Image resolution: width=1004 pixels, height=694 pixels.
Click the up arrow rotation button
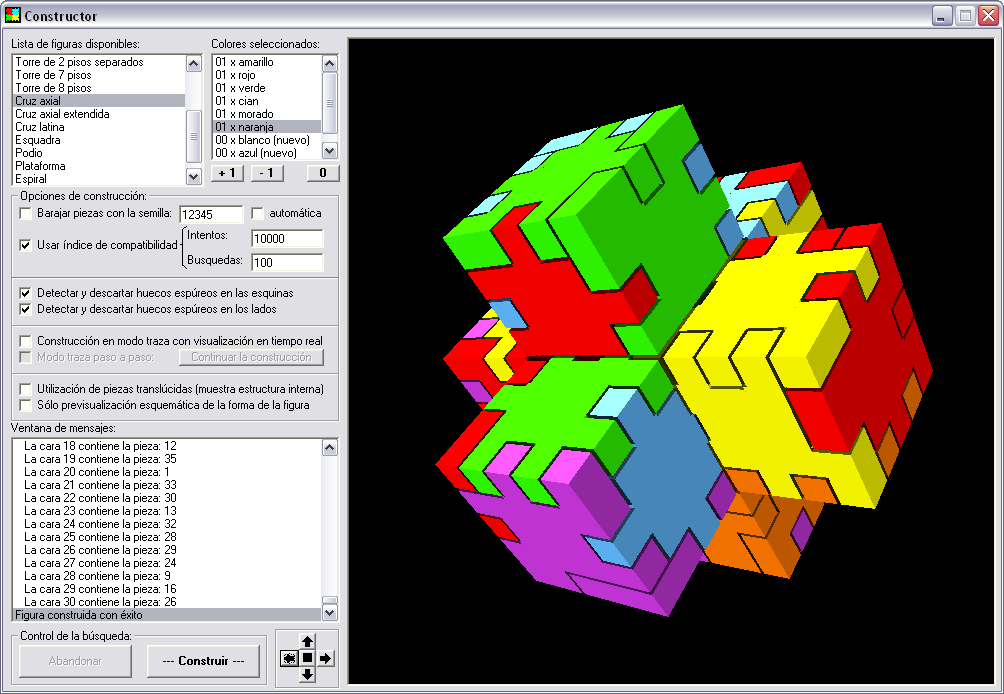point(307,641)
